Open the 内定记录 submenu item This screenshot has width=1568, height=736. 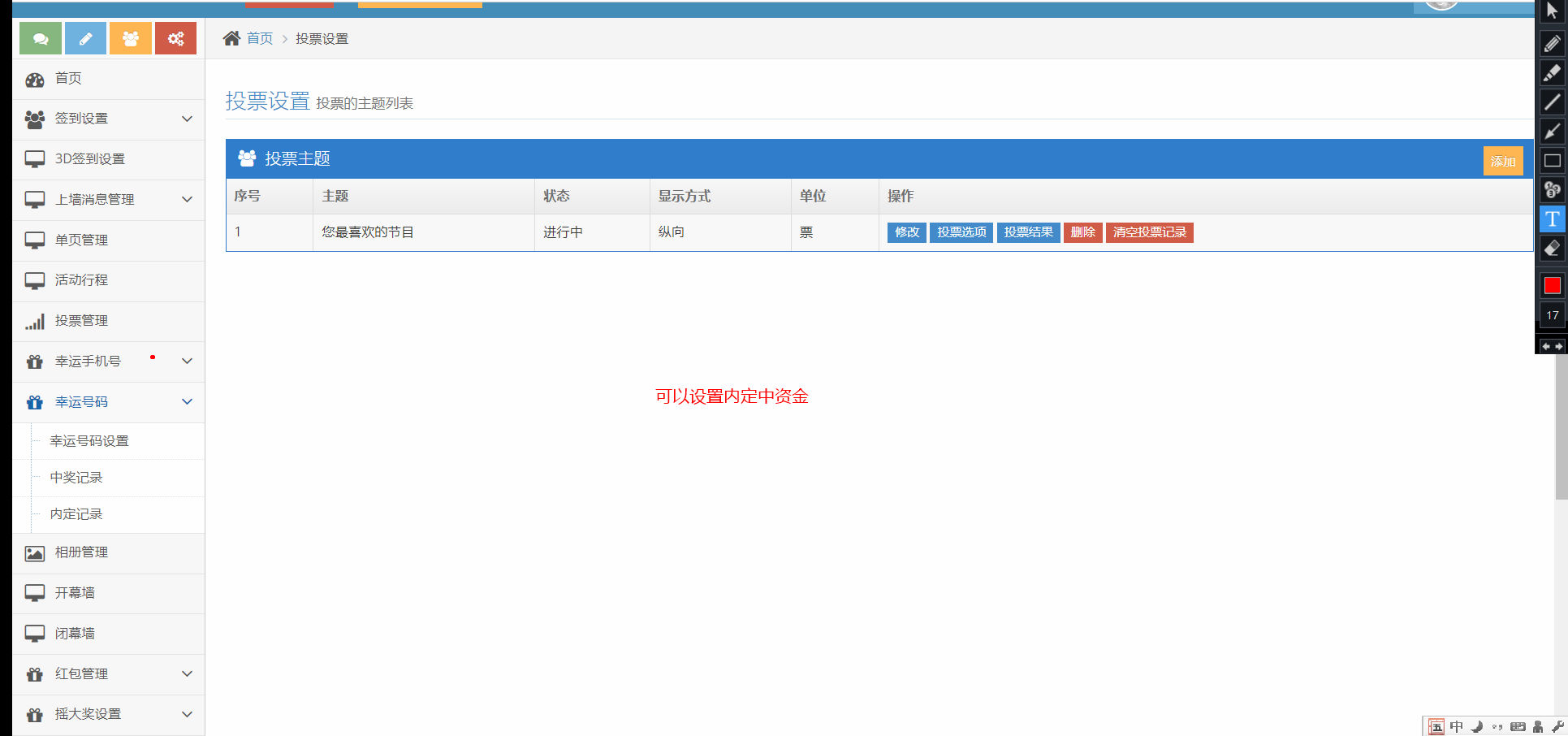coord(76,514)
